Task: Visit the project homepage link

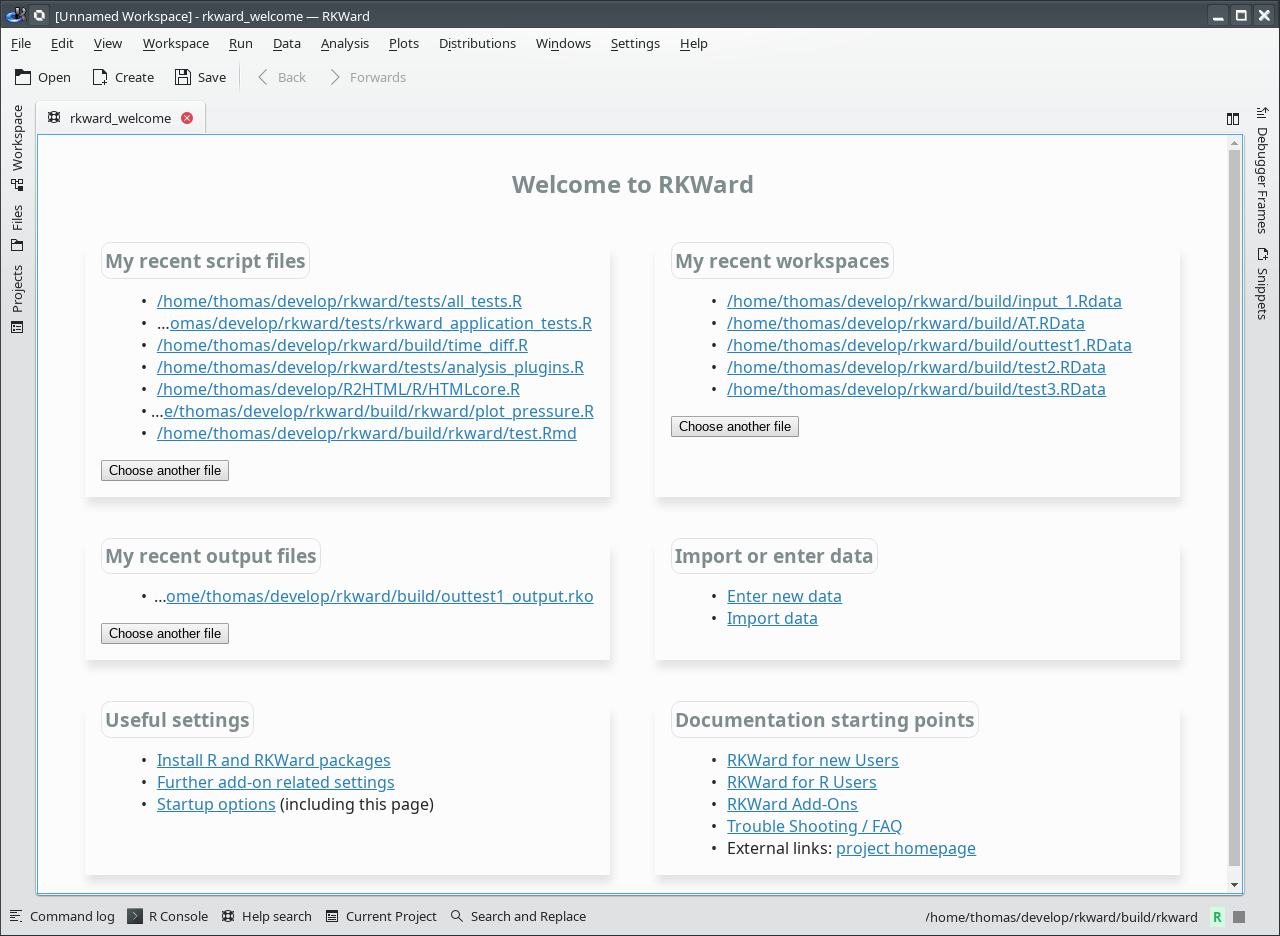Action: click(906, 848)
